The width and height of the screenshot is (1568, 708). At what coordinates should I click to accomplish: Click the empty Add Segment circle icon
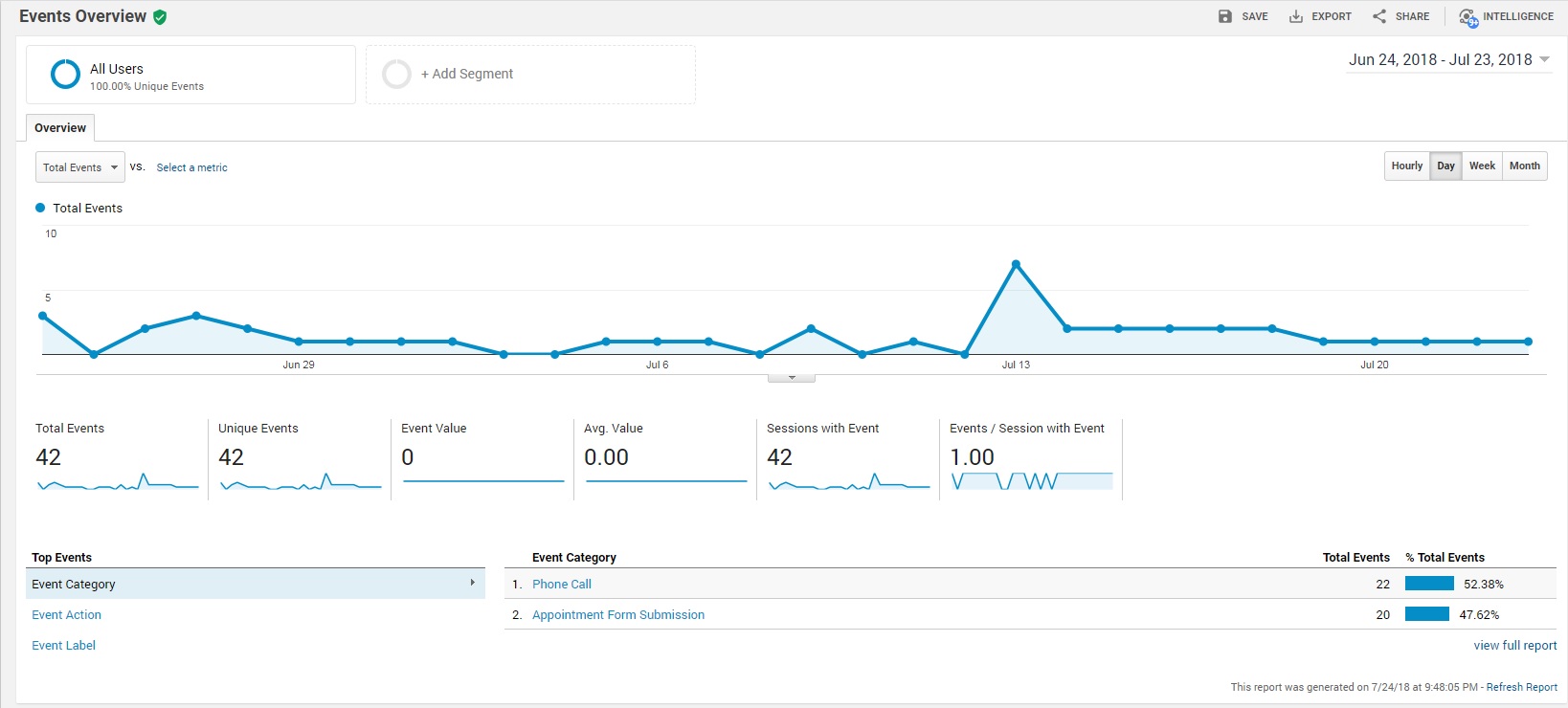396,75
